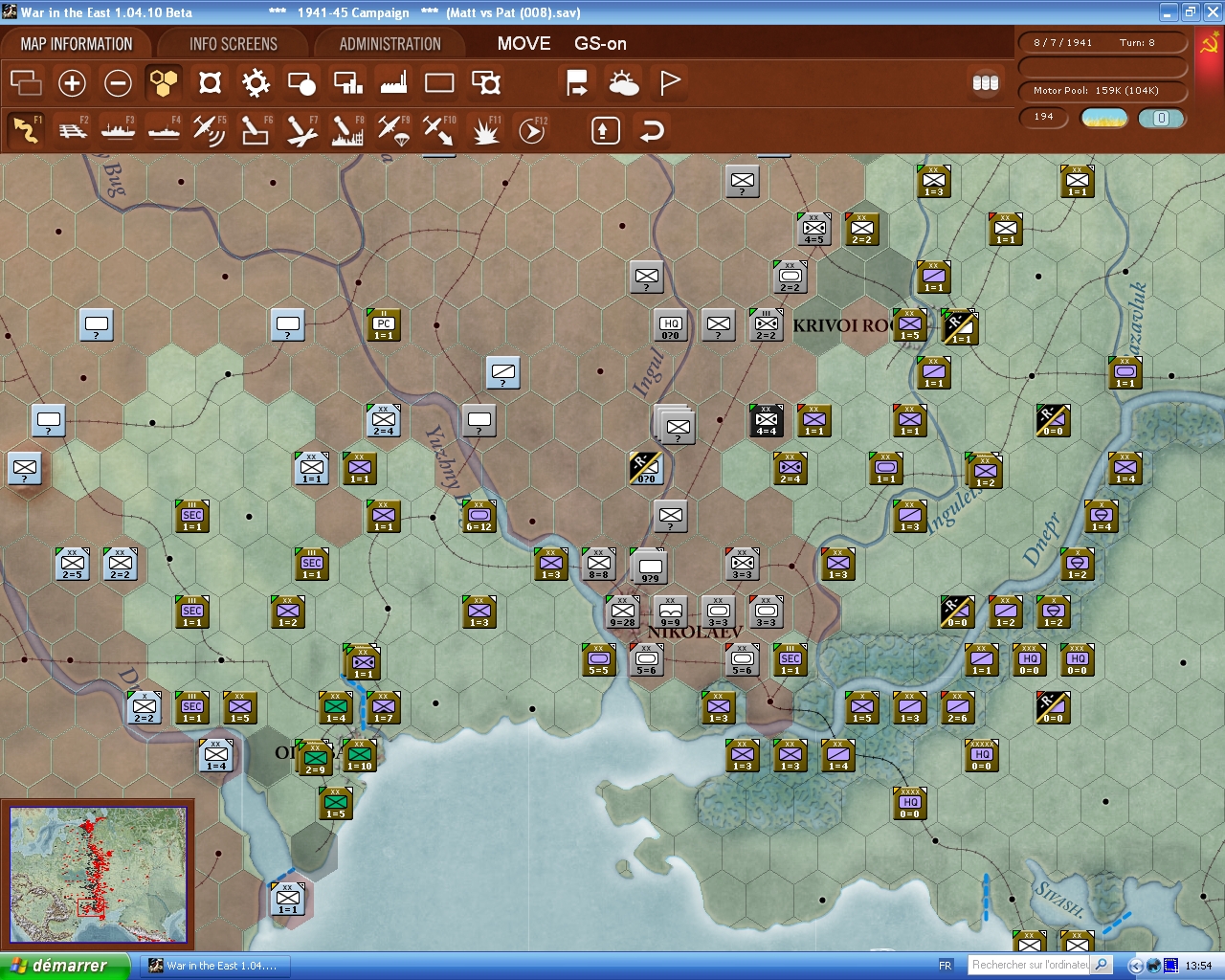Toggle the rectangle-with-bar-chart map overlay
Viewport: 1225px width, 980px height.
point(347,83)
